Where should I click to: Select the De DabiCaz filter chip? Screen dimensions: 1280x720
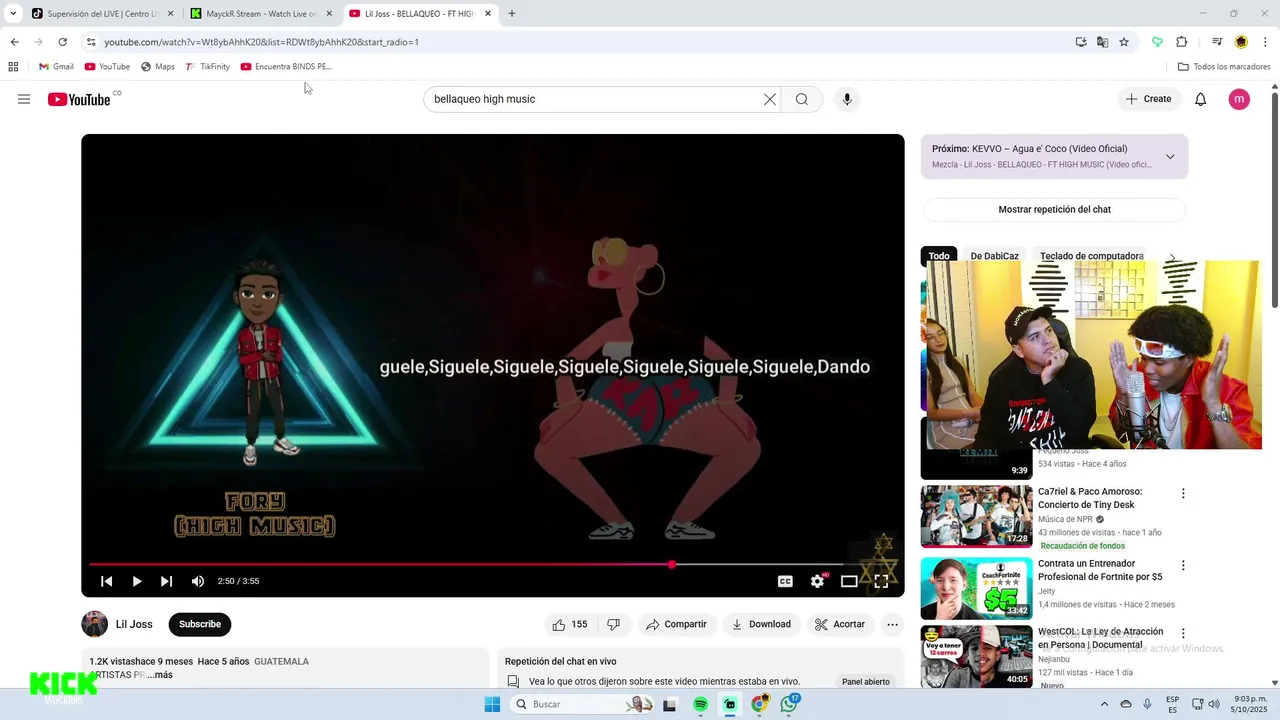coord(994,256)
